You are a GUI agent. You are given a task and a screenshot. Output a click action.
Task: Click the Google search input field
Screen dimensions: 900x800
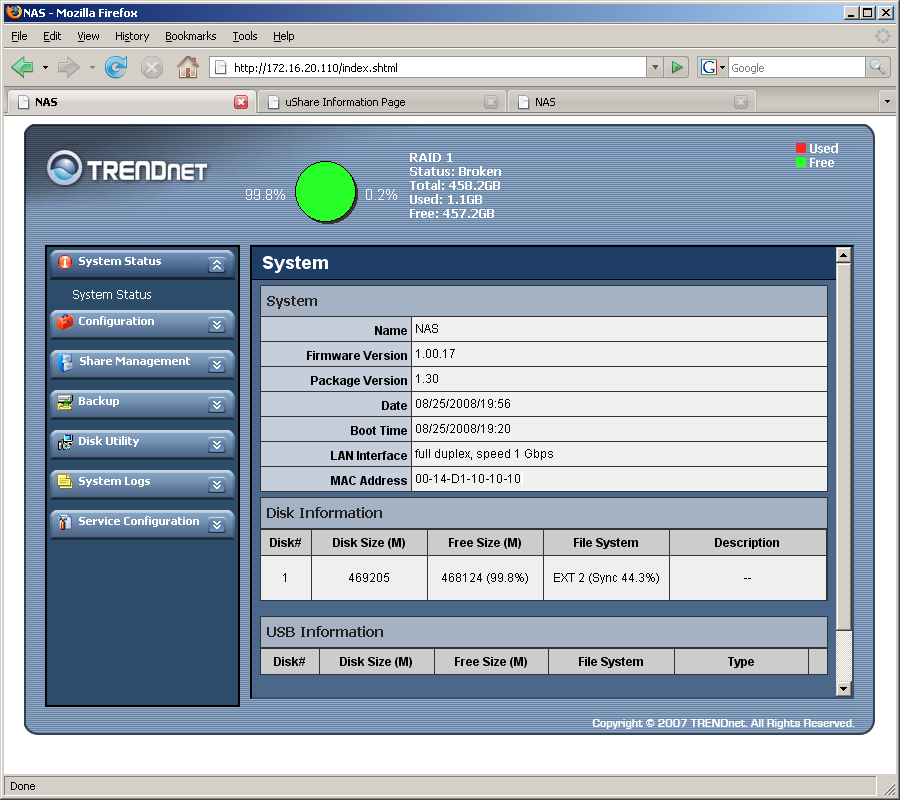click(797, 68)
